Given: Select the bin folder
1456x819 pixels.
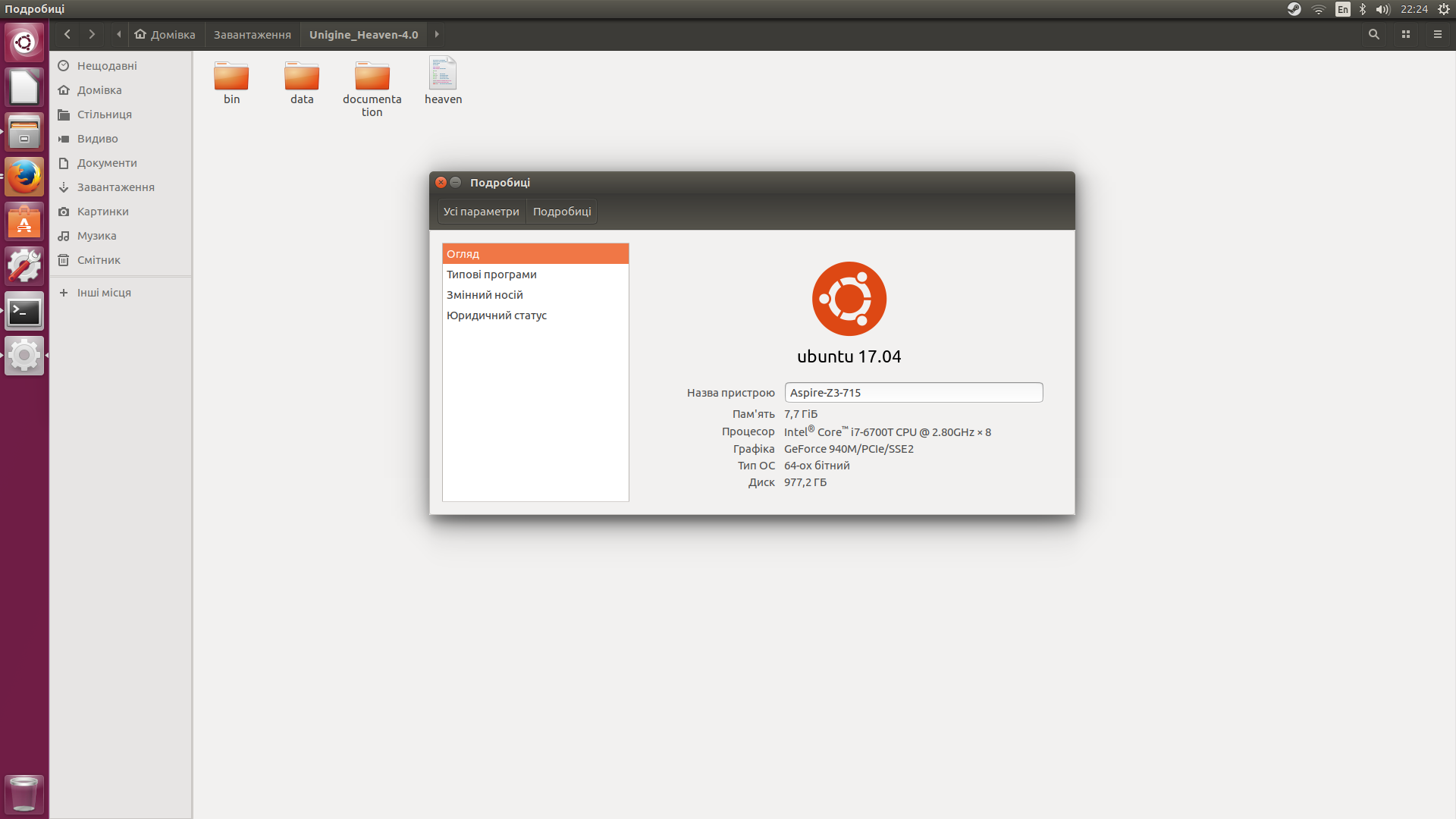Looking at the screenshot, I should pos(231,81).
